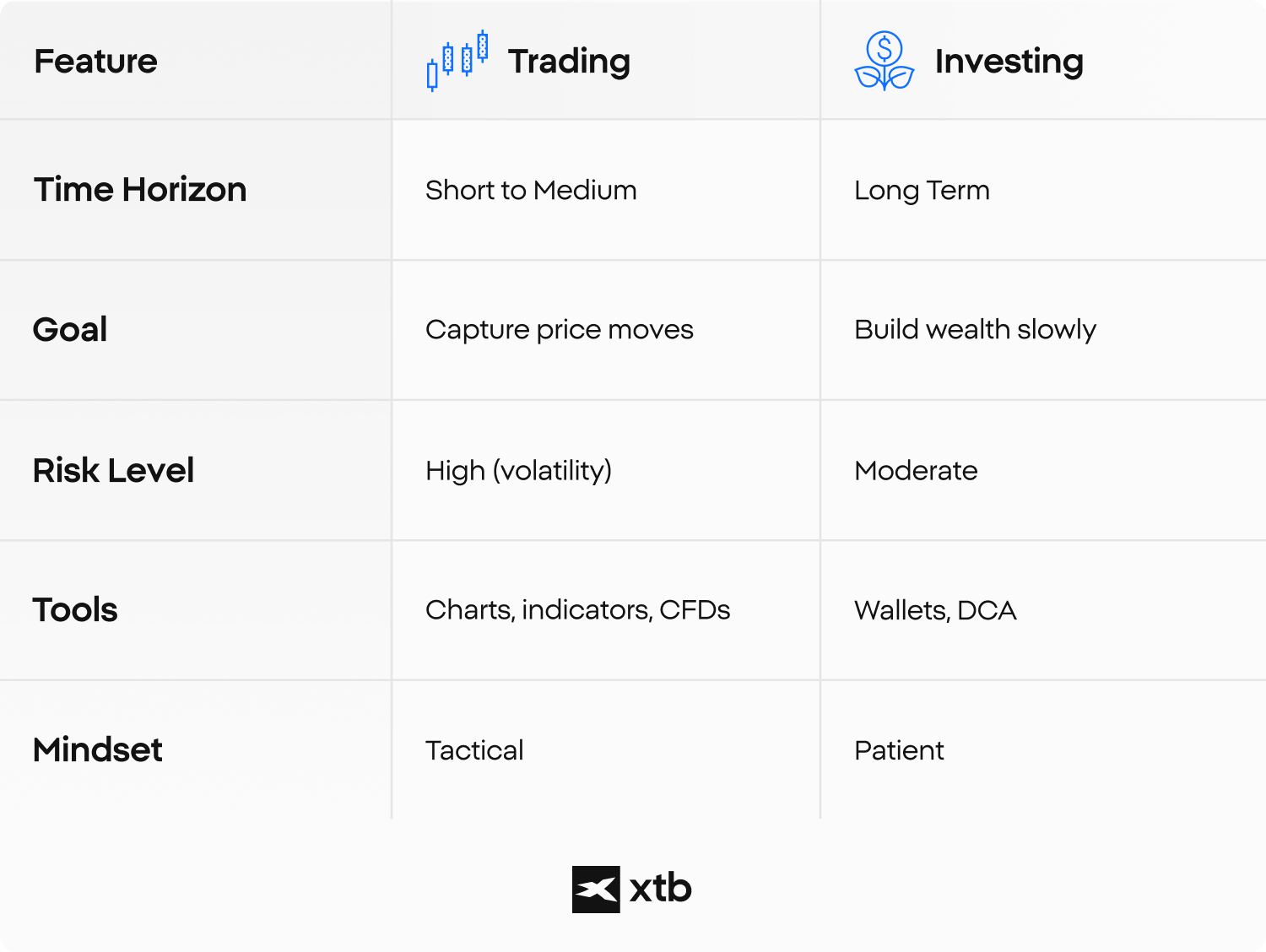This screenshot has height=952, width=1266.
Task: Click the Time Horizon row label
Action: click(140, 190)
